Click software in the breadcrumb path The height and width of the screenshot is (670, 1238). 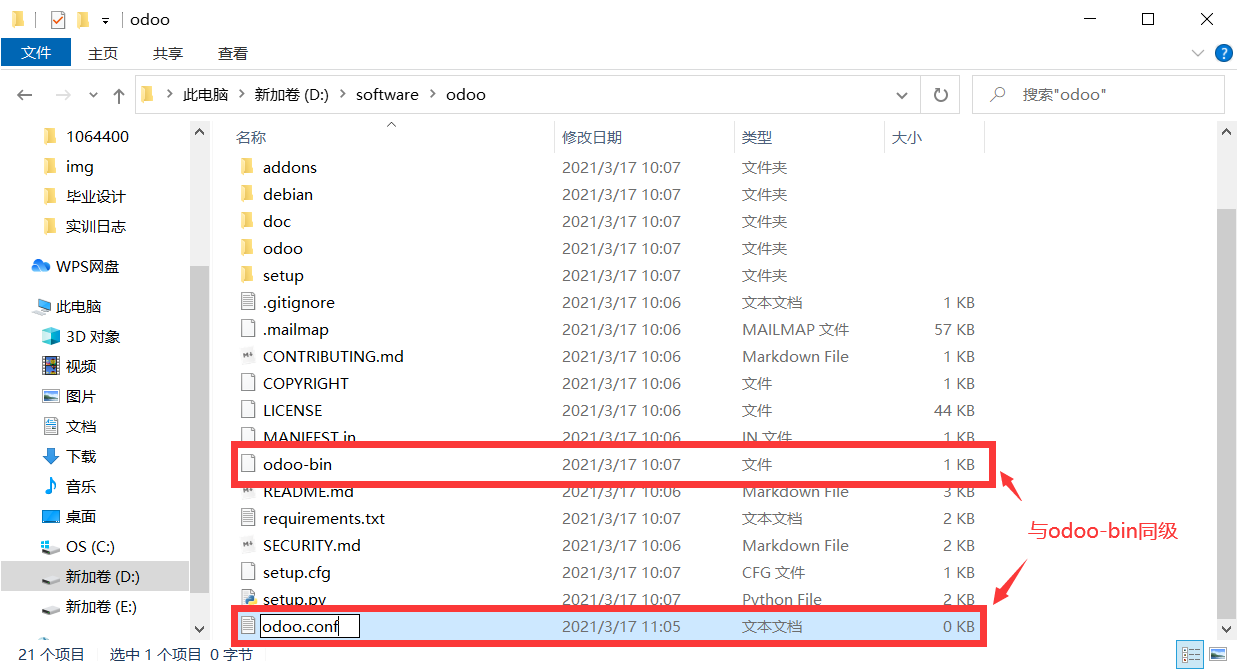(x=387, y=93)
